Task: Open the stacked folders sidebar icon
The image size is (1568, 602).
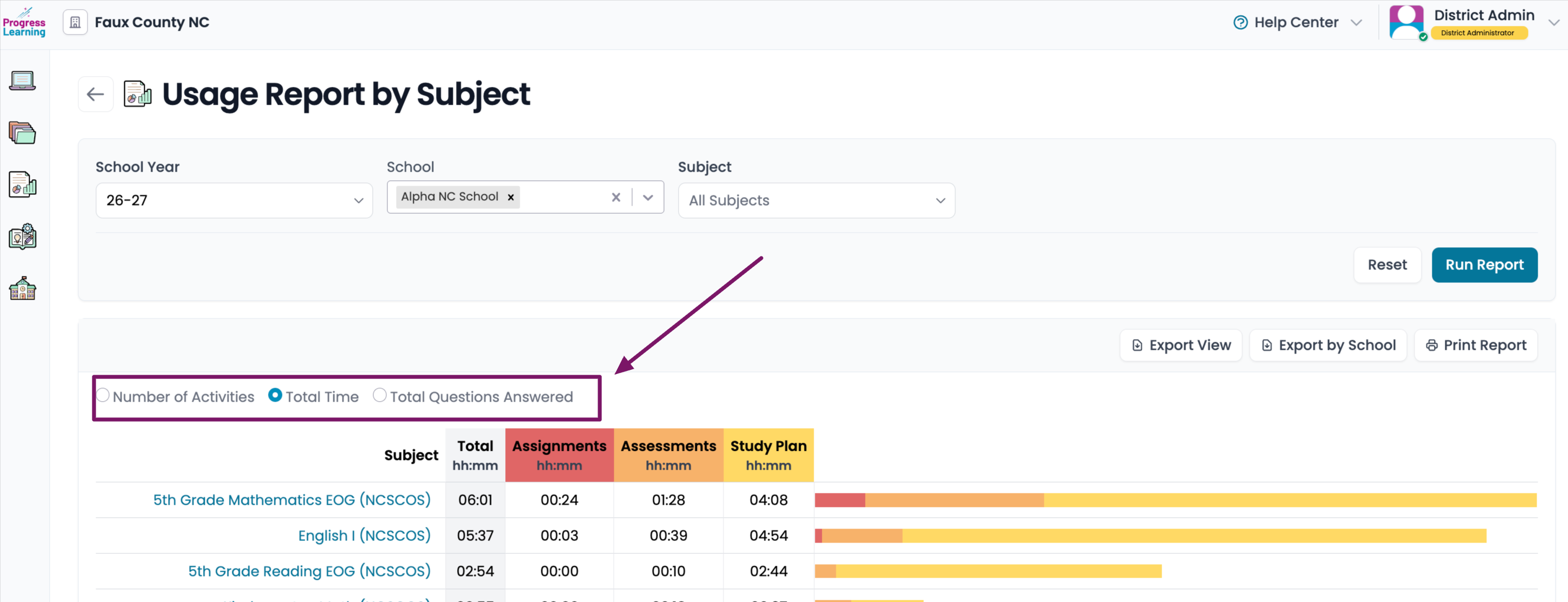Action: pyautogui.click(x=23, y=133)
